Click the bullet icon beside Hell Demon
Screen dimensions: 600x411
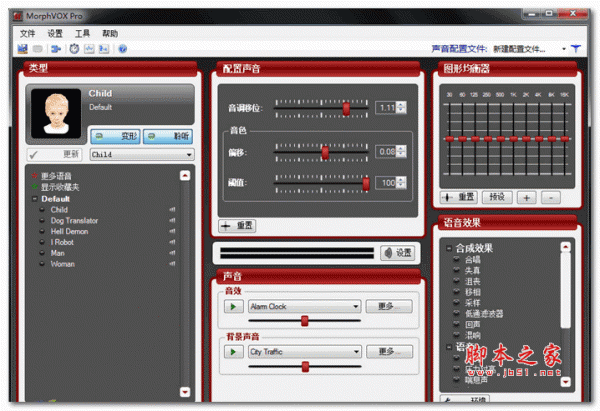(x=42, y=231)
